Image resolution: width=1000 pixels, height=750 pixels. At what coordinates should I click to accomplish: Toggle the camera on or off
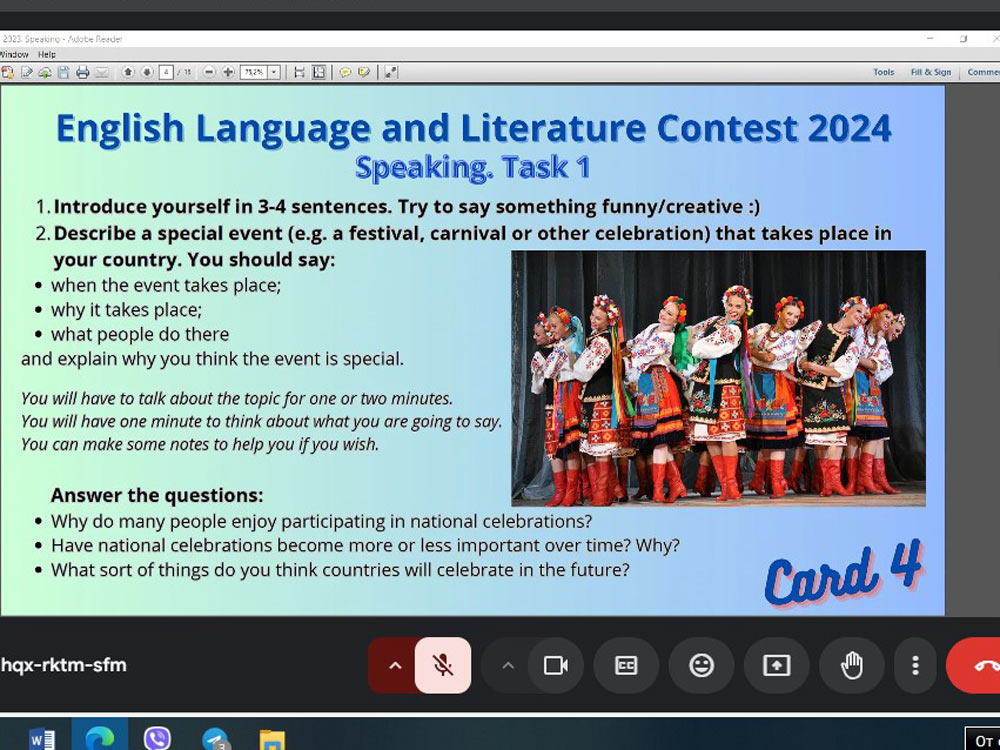pyautogui.click(x=555, y=665)
